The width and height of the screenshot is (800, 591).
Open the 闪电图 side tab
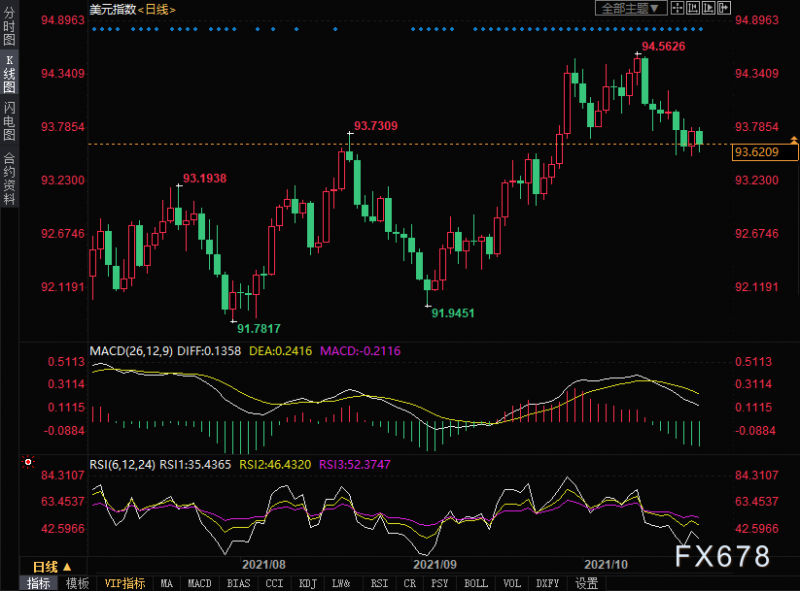9,121
